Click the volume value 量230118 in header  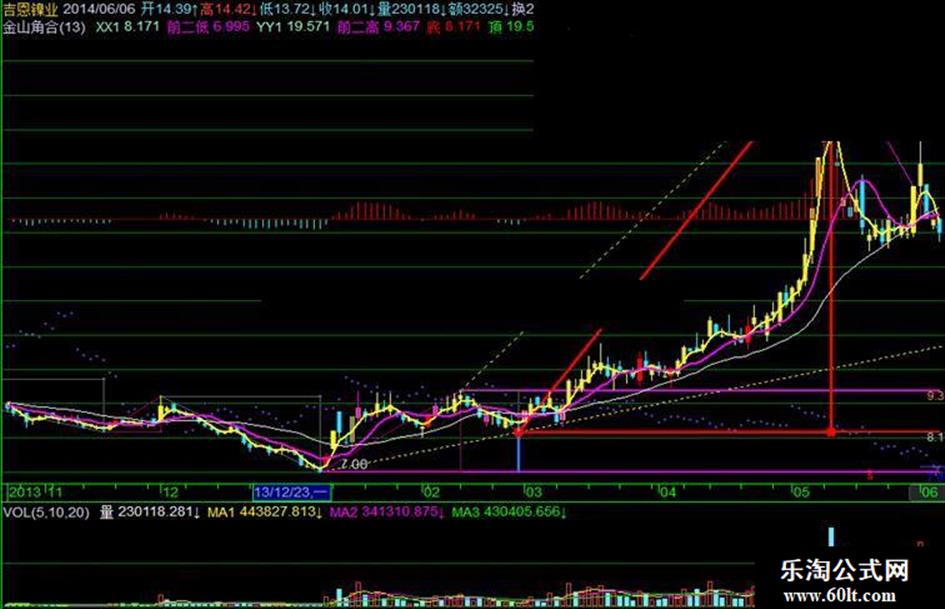411,9
